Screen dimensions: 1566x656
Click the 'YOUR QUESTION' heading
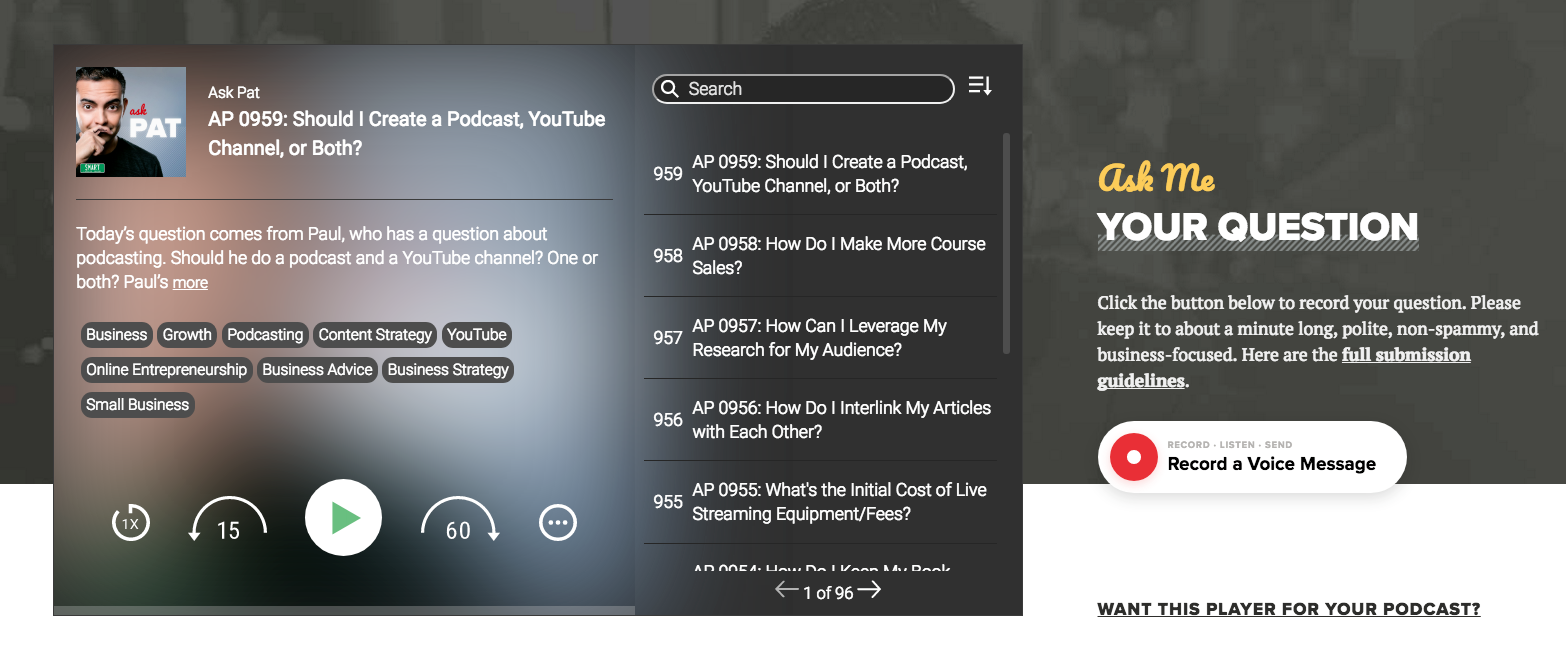(1257, 228)
